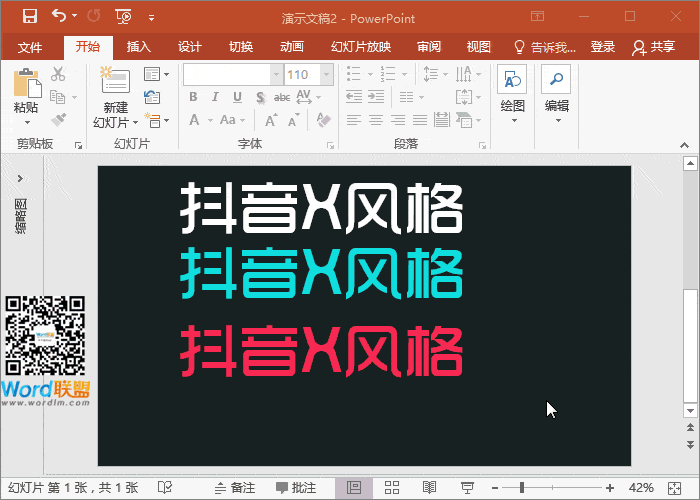Open the Animations (动画) ribbon tab
The height and width of the screenshot is (500, 700).
pyautogui.click(x=292, y=47)
